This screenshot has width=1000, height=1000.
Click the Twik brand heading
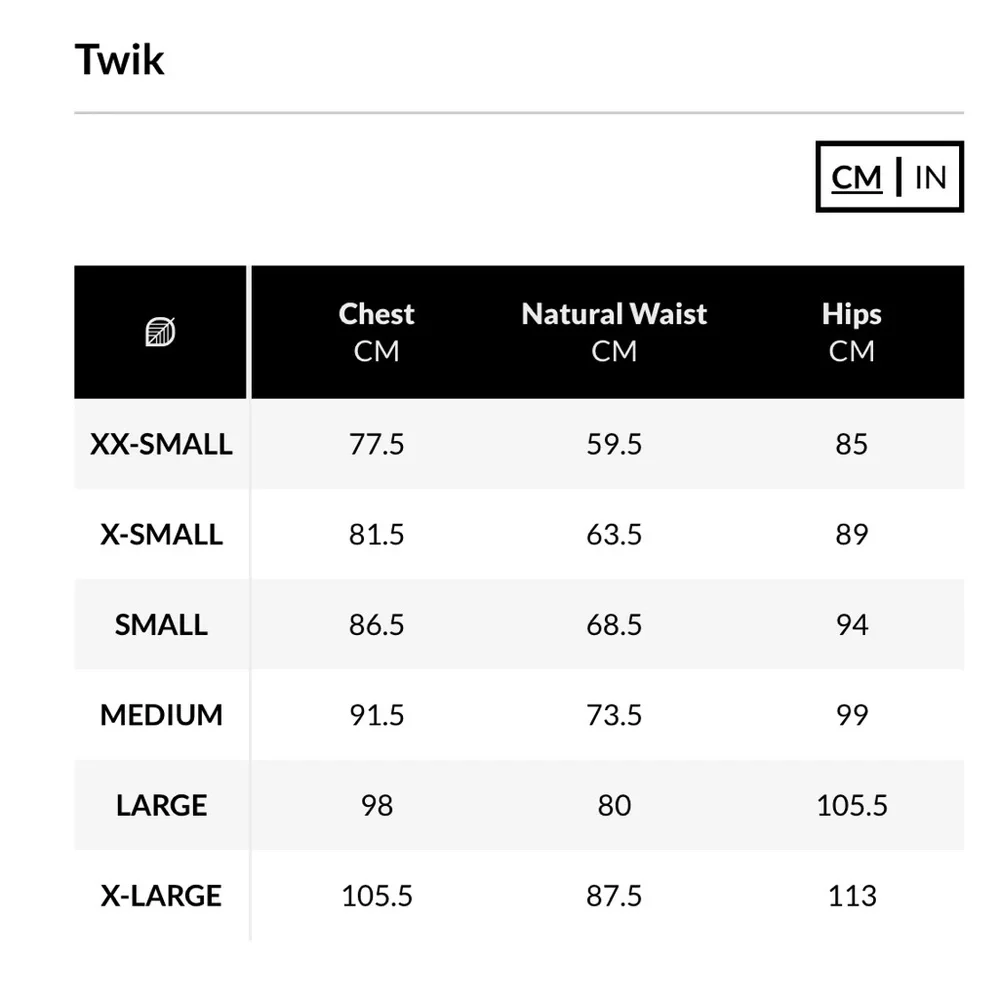coord(119,60)
